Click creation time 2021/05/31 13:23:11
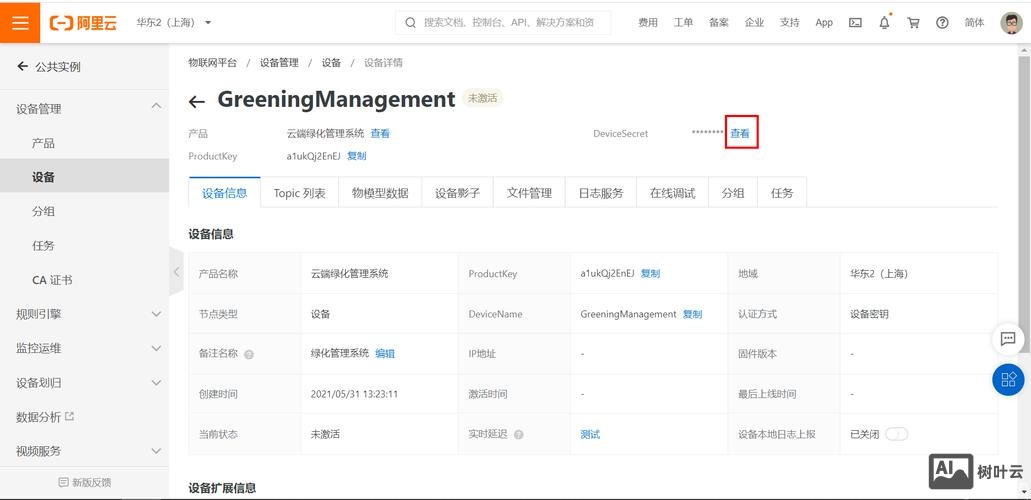 354,394
